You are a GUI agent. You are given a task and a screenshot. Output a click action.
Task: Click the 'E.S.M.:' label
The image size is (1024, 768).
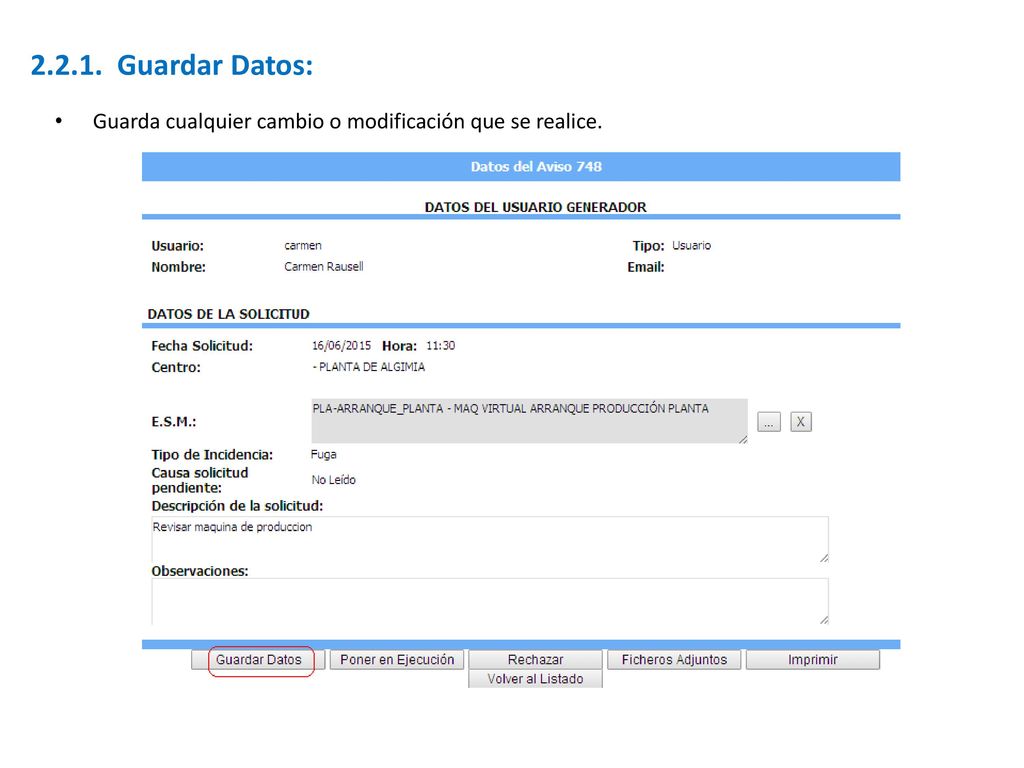[174, 422]
